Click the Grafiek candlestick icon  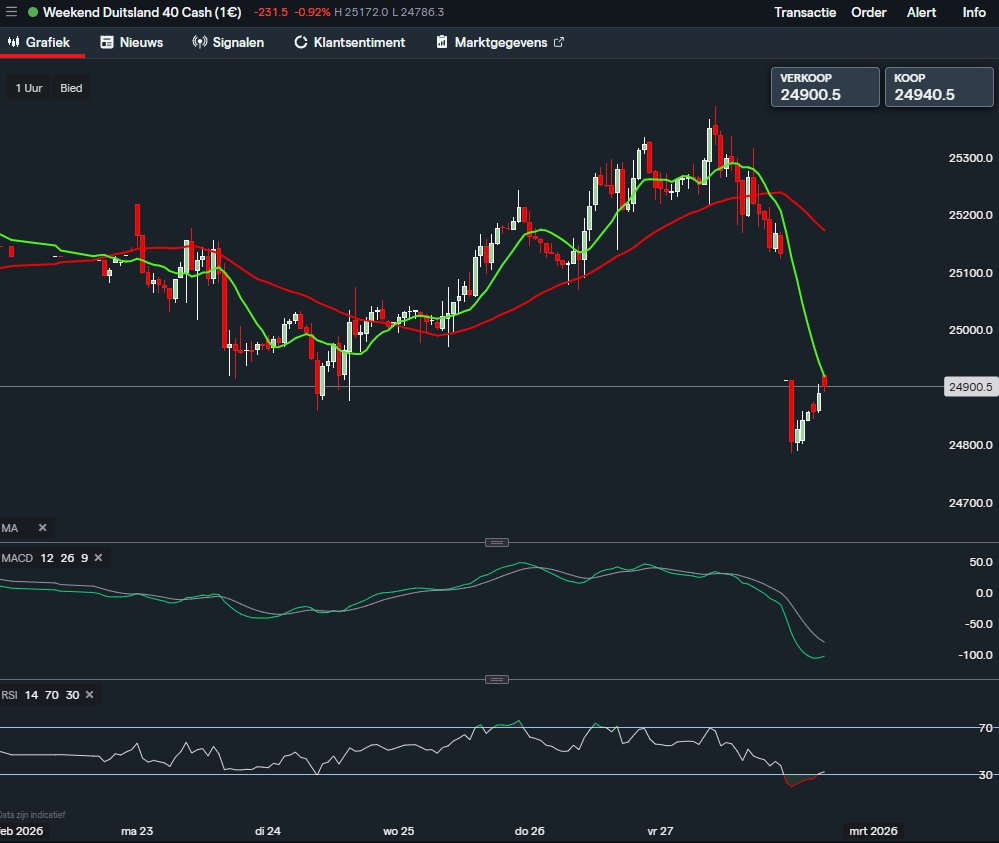pyautogui.click(x=13, y=42)
